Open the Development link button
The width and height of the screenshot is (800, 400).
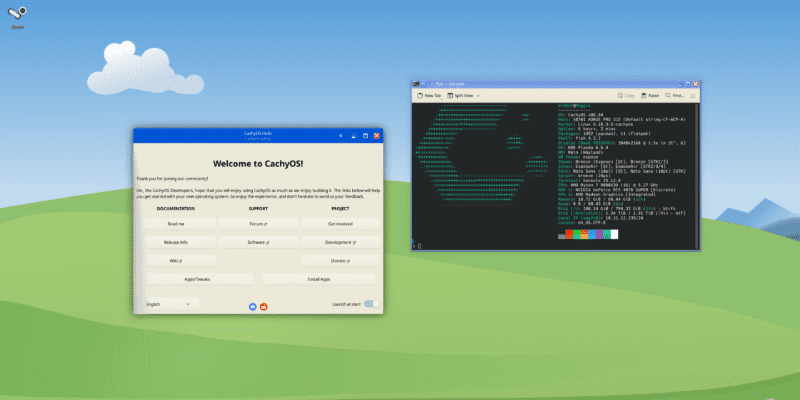tap(340, 242)
